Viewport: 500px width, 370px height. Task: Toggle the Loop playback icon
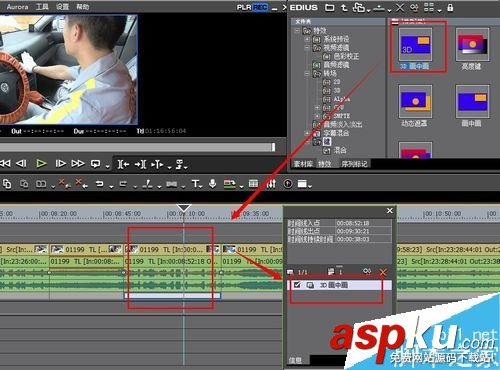(x=95, y=164)
